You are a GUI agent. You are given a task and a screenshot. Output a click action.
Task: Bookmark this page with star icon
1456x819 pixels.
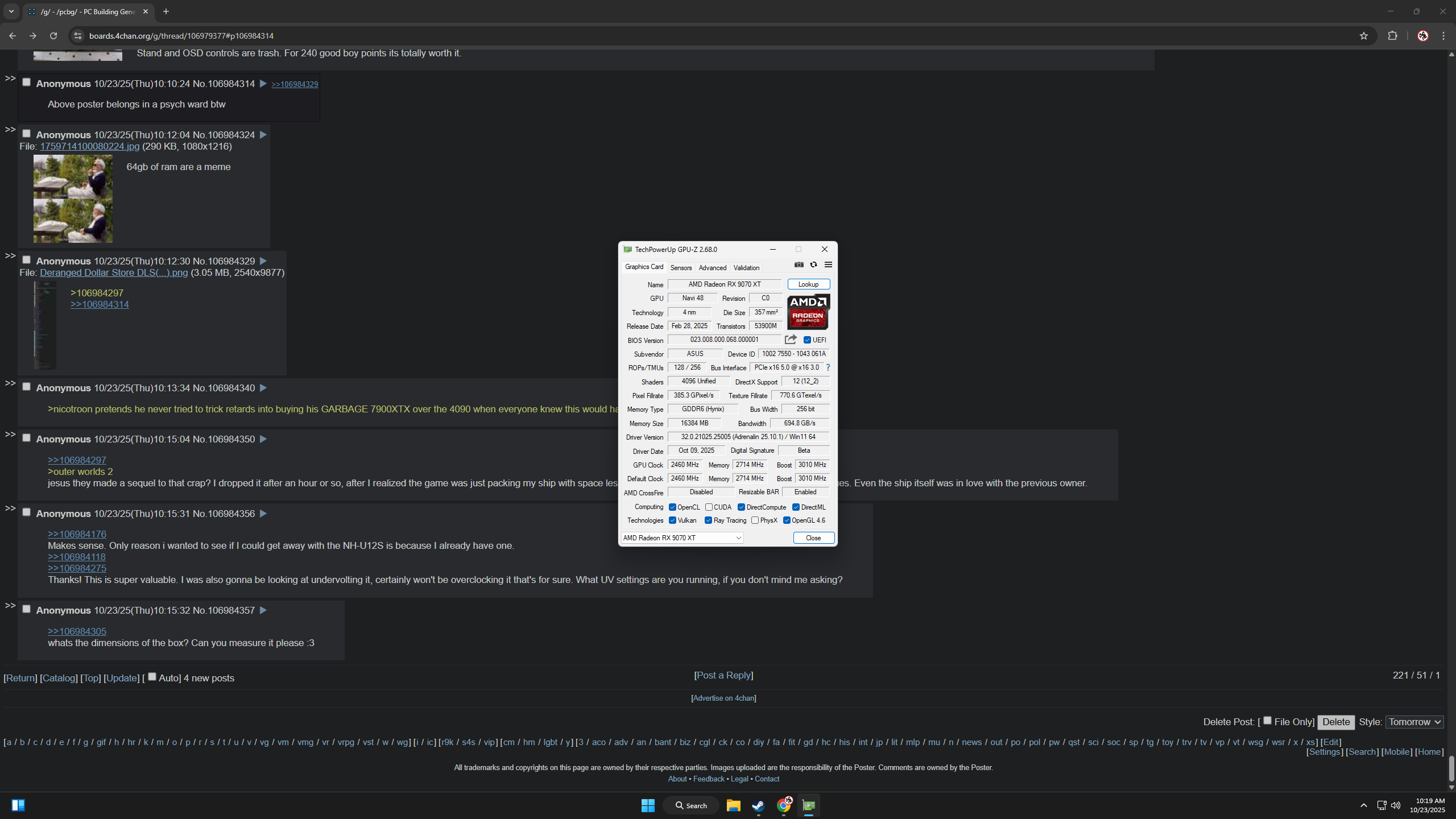(x=1363, y=36)
